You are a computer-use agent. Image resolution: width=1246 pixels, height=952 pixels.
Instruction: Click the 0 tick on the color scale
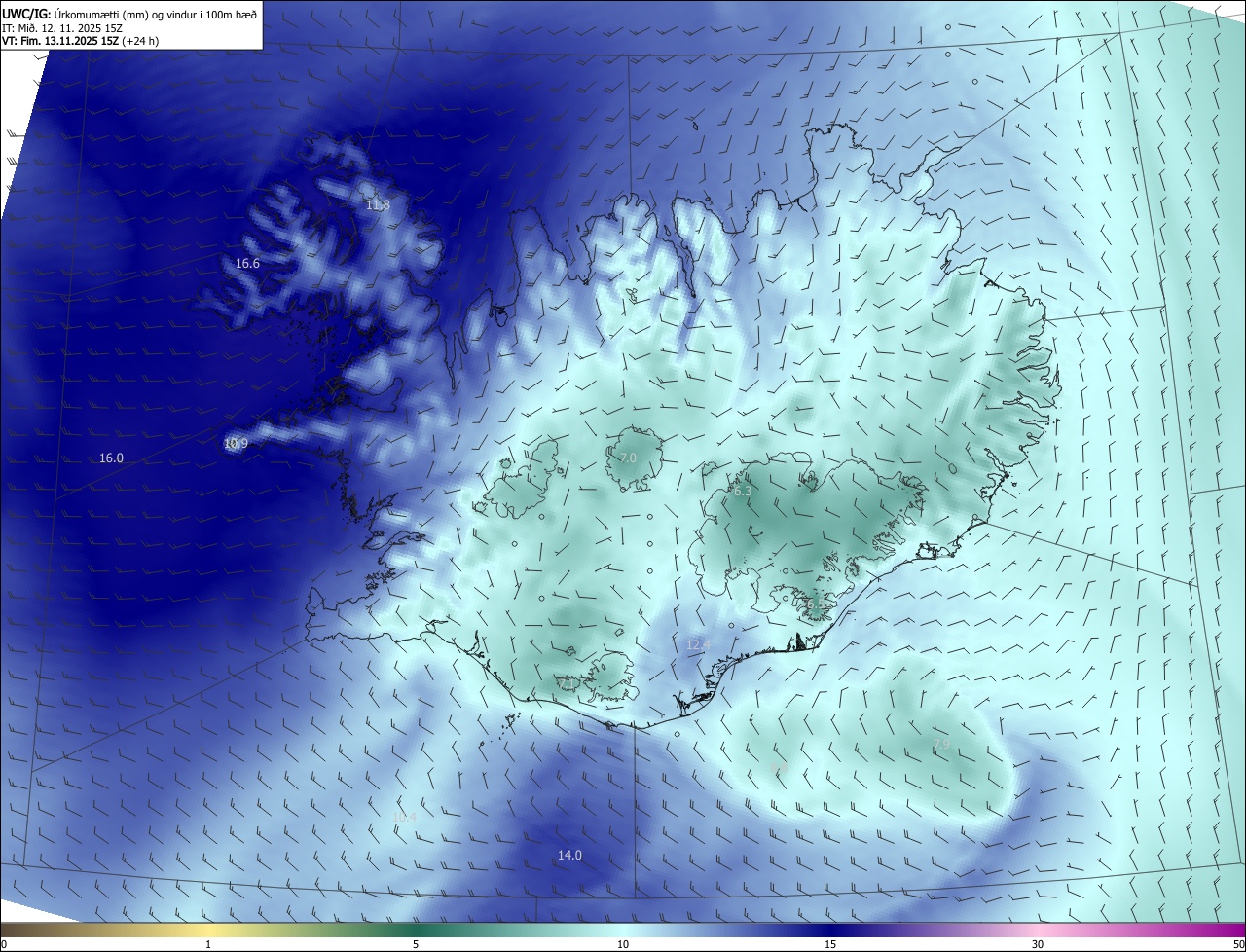pyautogui.click(x=4, y=944)
